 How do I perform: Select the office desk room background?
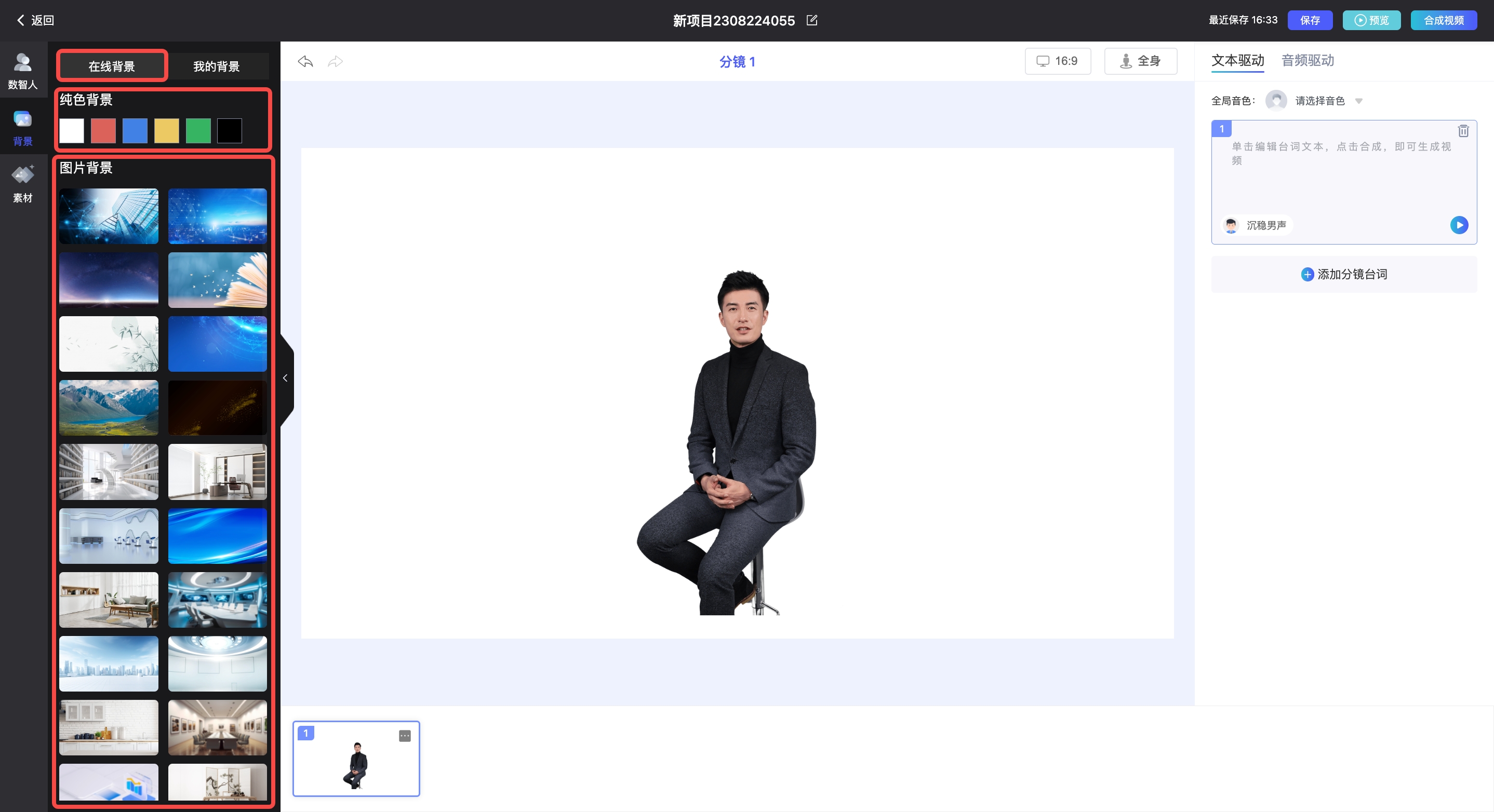pyautogui.click(x=218, y=472)
